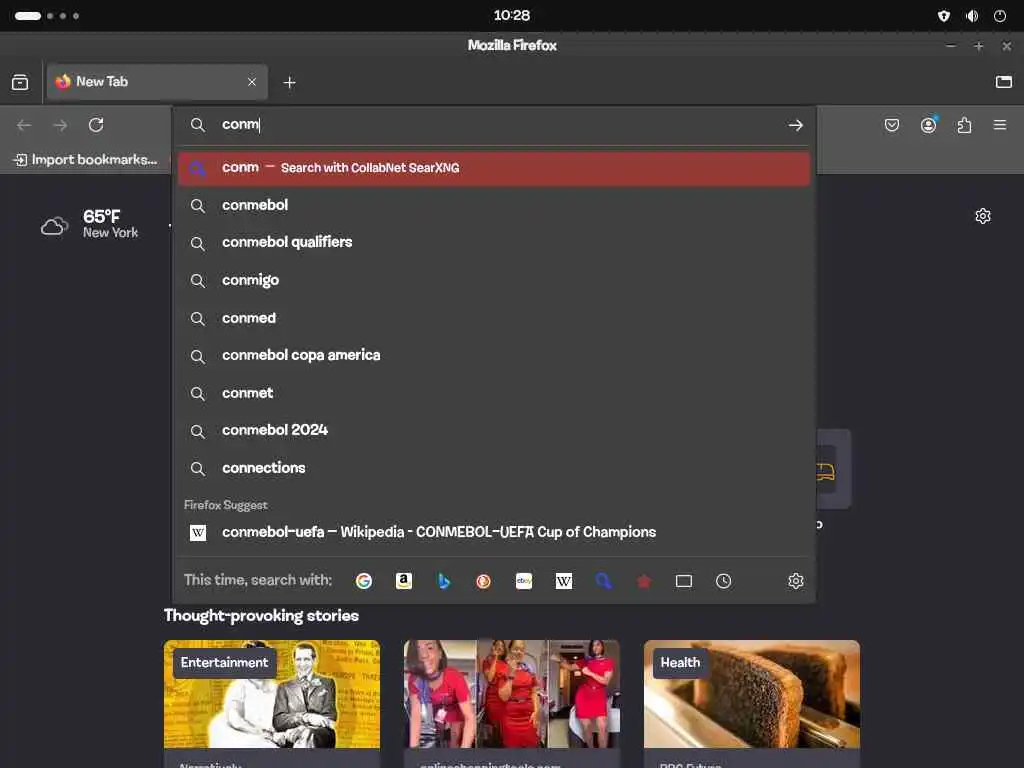The image size is (1024, 768).
Task: Open the story with women in red dresses
Action: [x=511, y=694]
